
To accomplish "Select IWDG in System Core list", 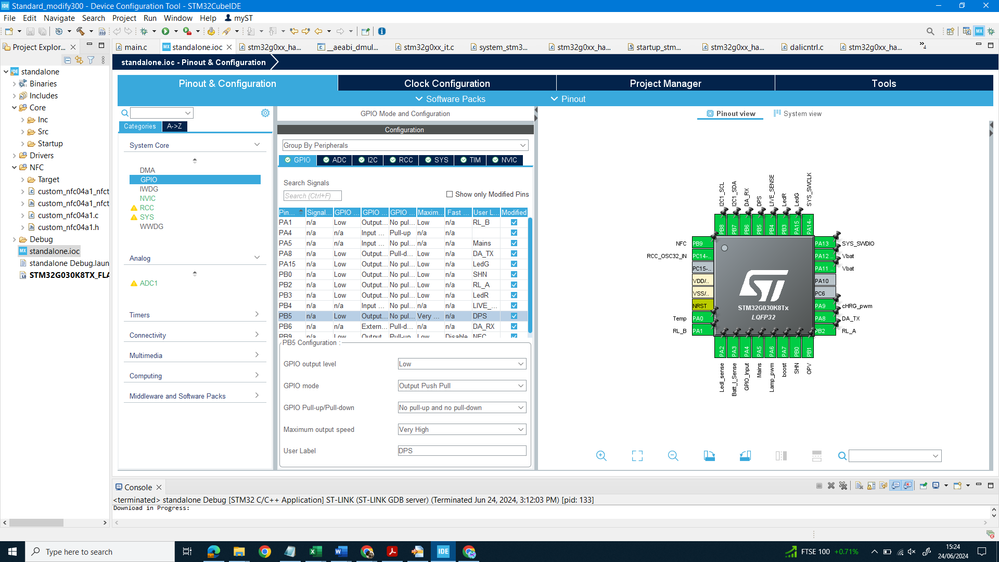I will click(x=148, y=189).
